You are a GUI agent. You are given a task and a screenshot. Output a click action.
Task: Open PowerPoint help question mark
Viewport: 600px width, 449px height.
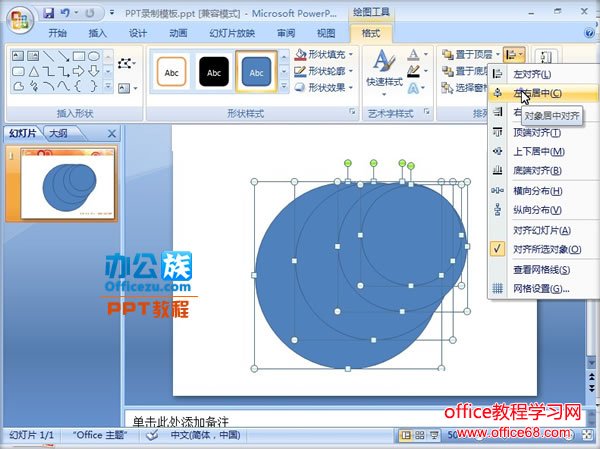click(589, 33)
